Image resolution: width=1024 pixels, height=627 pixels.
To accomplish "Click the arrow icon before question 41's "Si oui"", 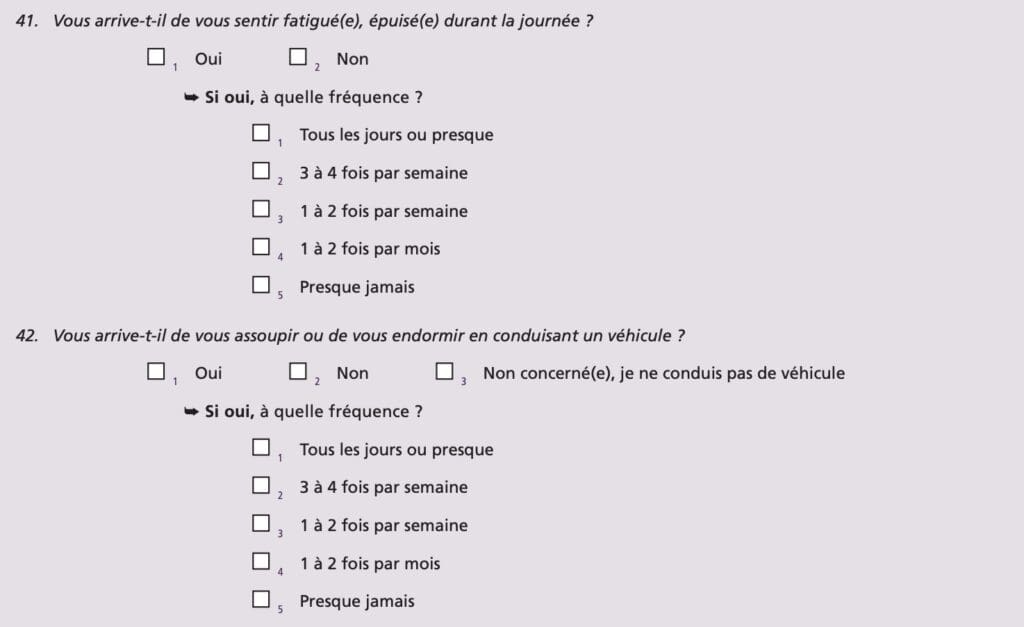I will tap(192, 97).
